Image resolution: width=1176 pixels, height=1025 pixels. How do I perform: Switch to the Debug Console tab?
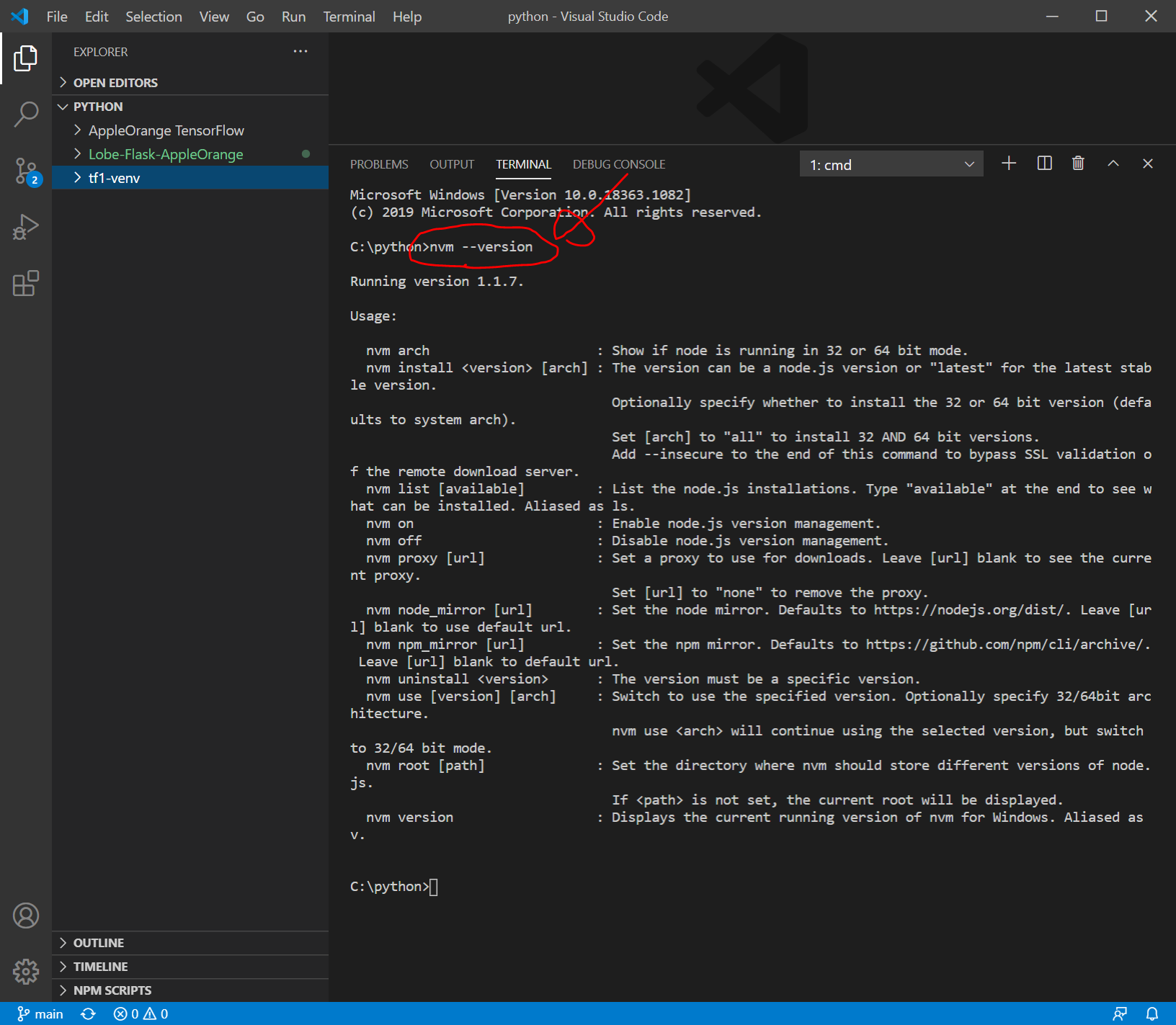pos(619,164)
